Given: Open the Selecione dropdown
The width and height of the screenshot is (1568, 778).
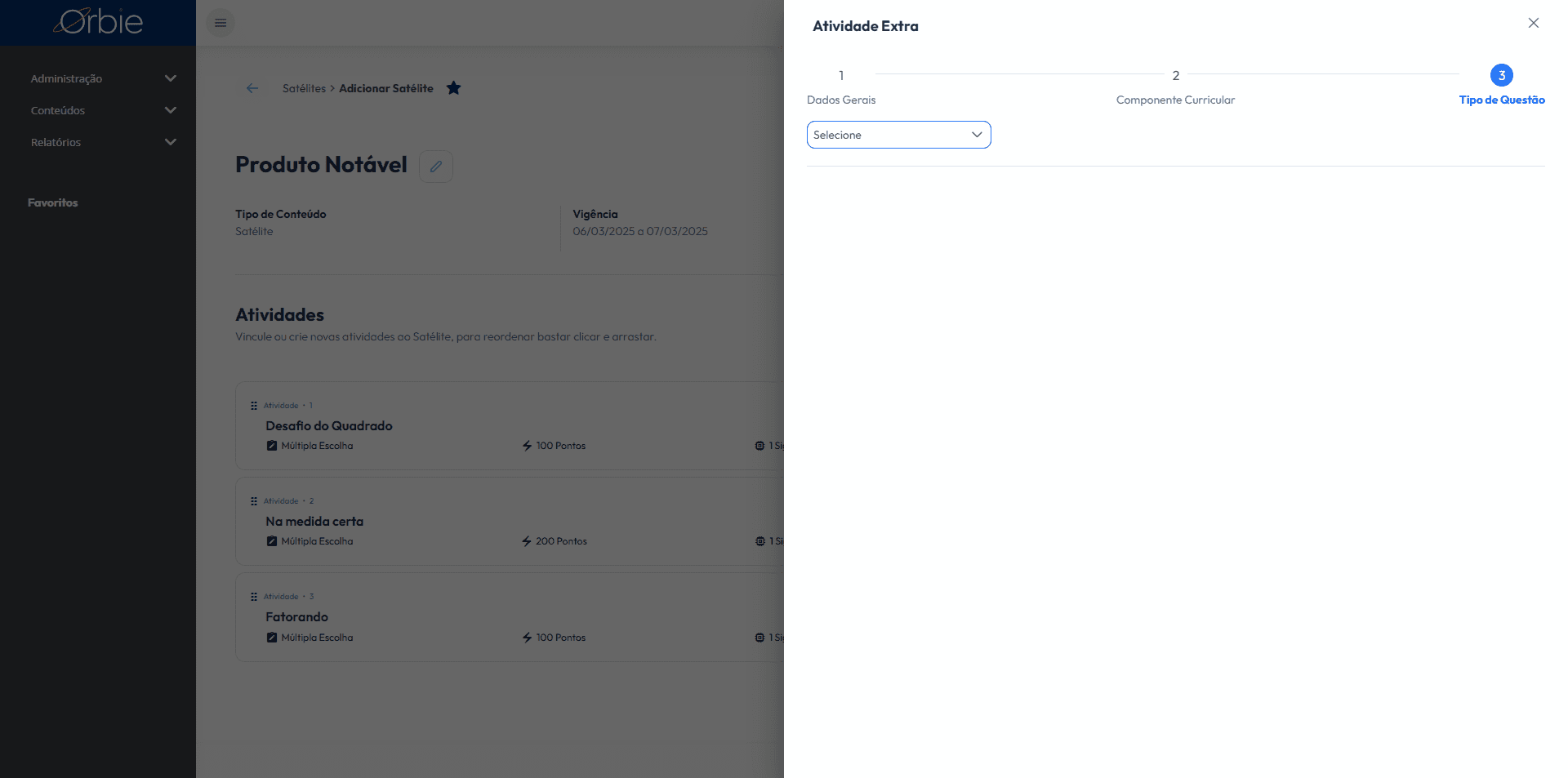Looking at the screenshot, I should 898,135.
